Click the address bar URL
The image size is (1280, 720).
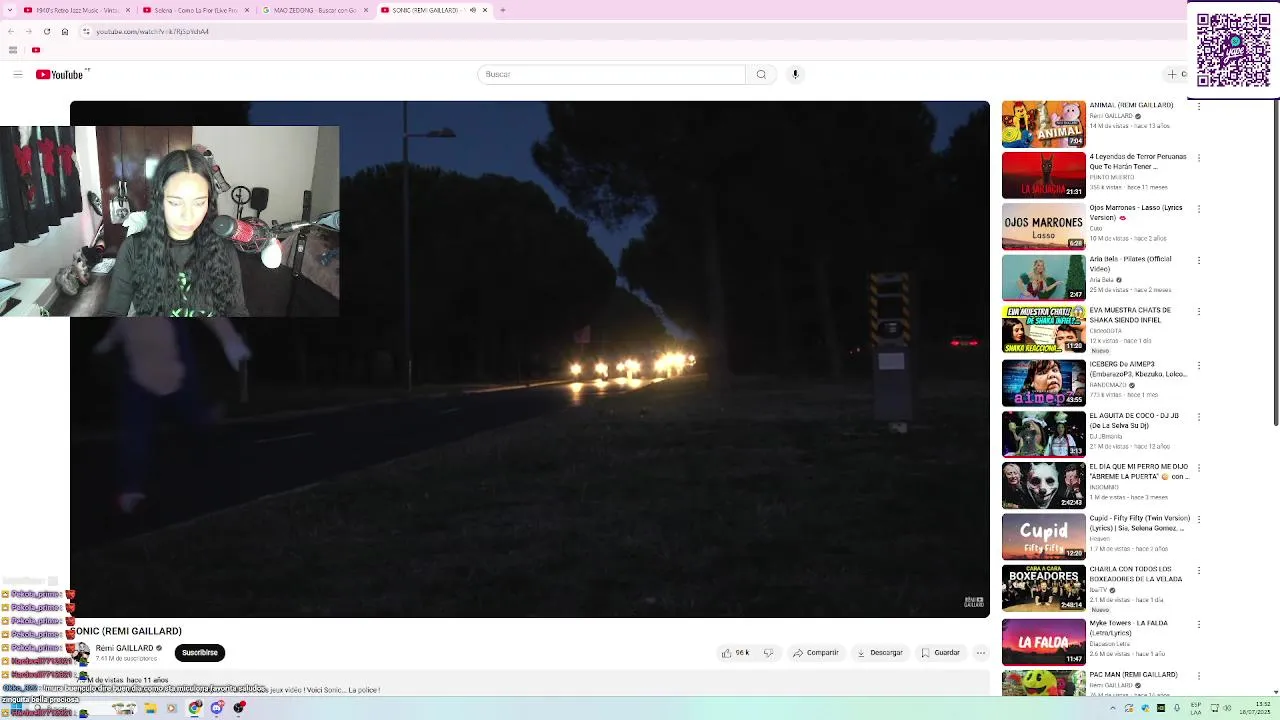(x=152, y=31)
